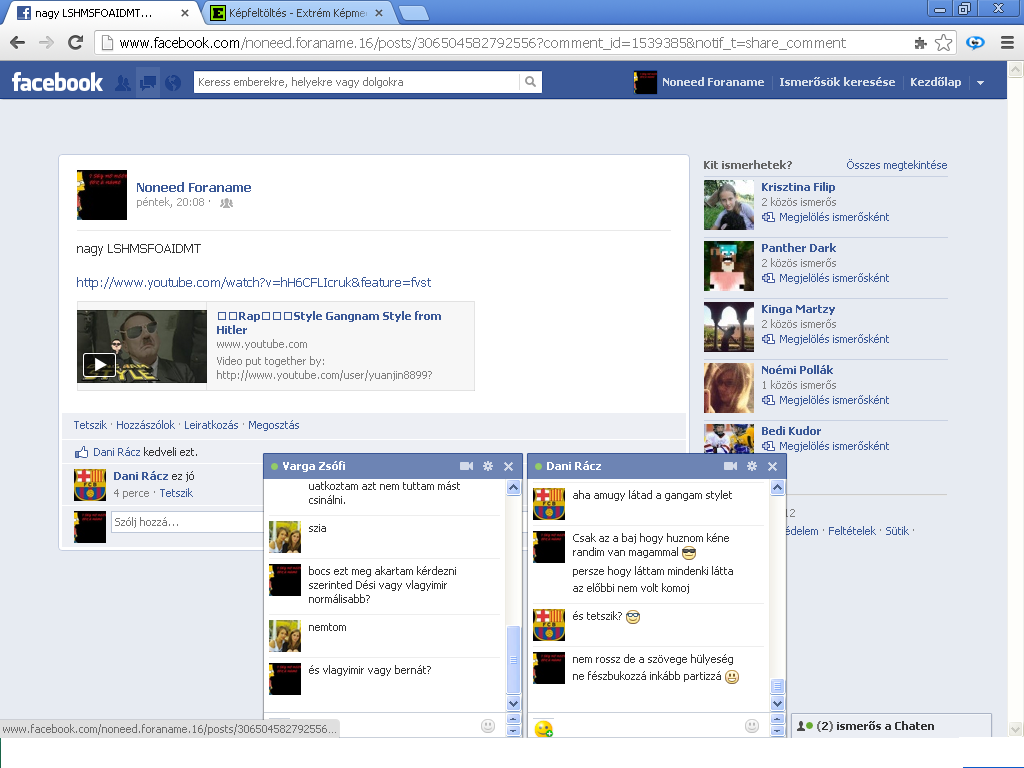Open account dropdown arrow beside Kezdőlap
1024x768 pixels.
(x=980, y=83)
